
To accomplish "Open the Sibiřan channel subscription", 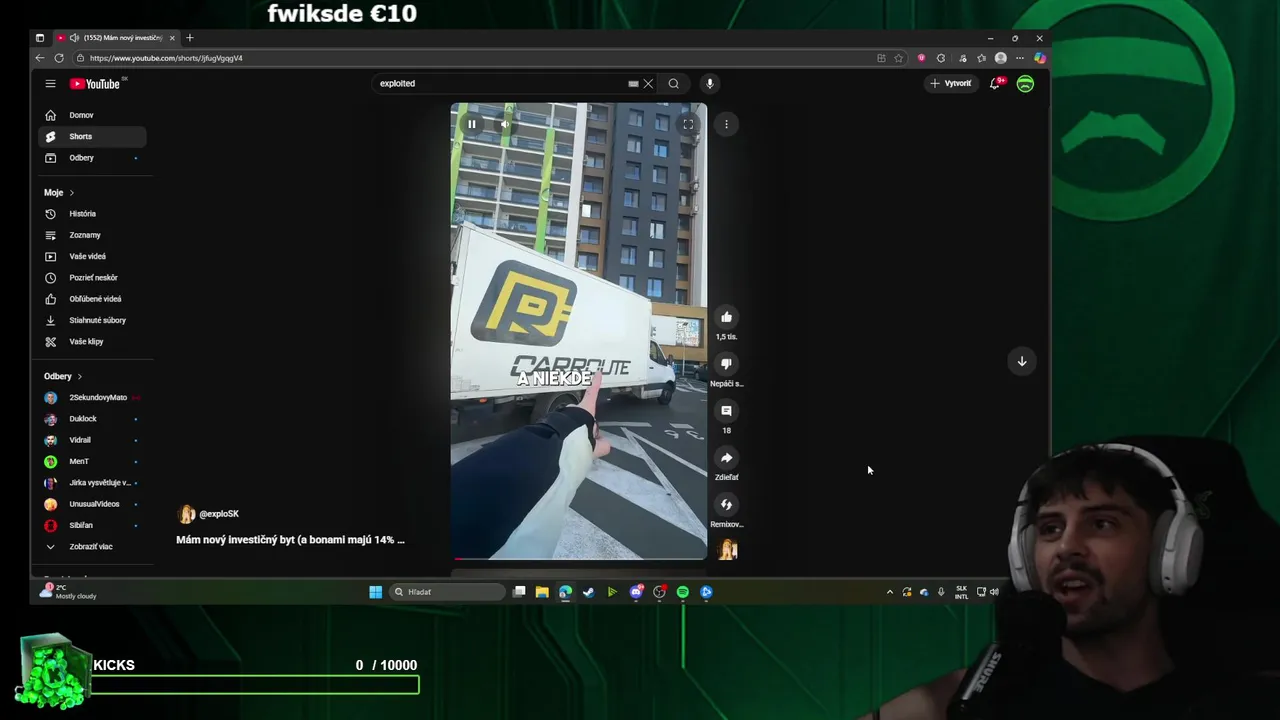I will [x=93, y=525].
